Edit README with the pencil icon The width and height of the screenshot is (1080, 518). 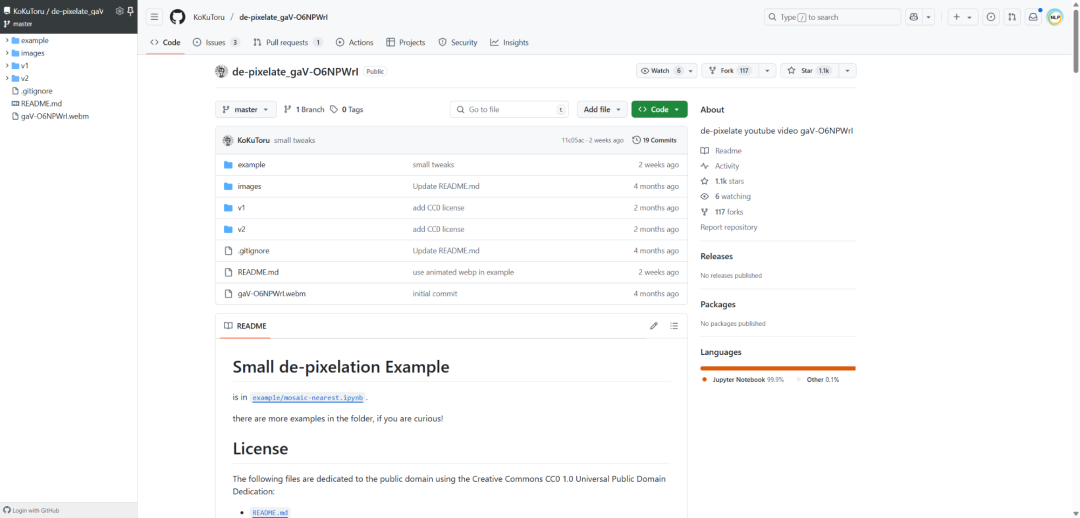coord(654,326)
